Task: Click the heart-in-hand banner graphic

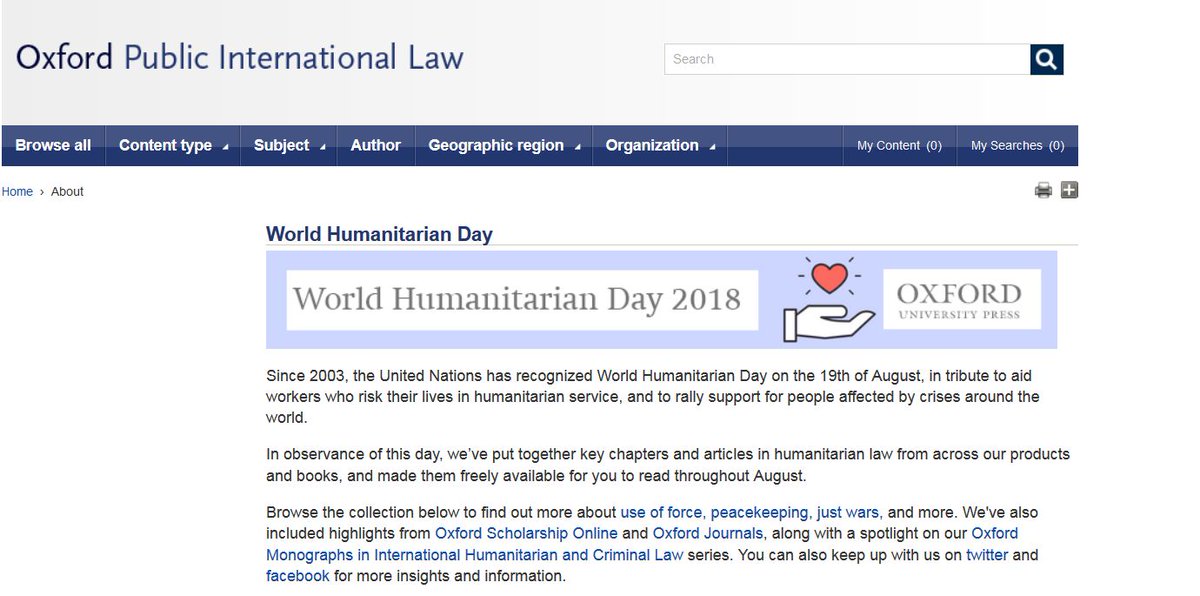Action: pos(829,299)
